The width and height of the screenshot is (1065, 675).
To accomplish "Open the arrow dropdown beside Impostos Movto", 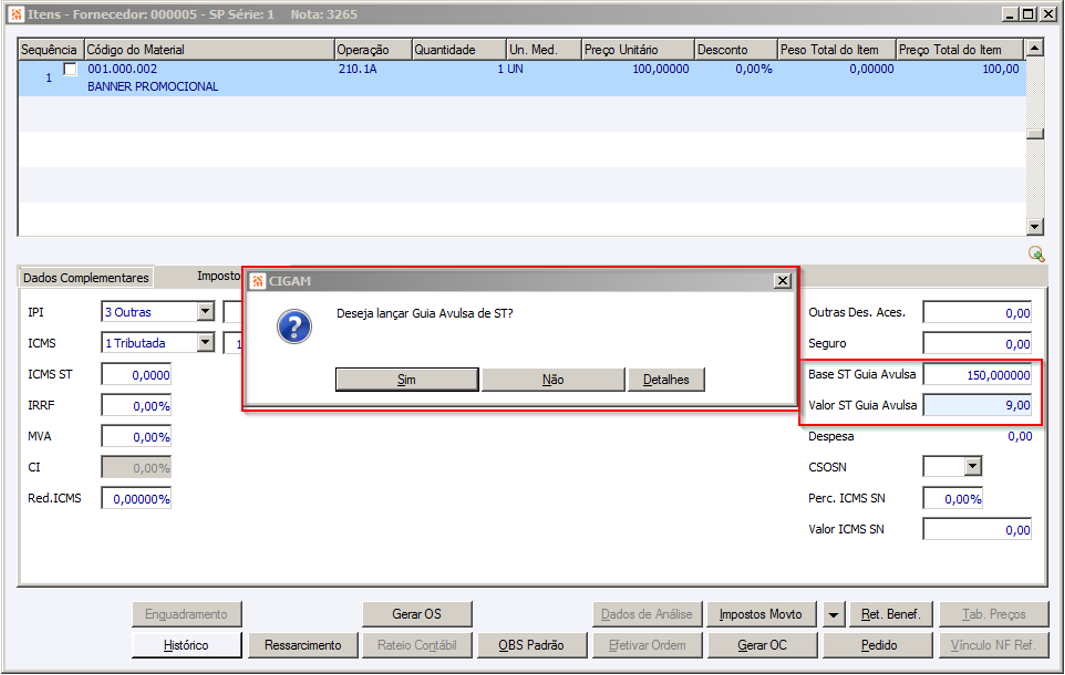I will 833,615.
